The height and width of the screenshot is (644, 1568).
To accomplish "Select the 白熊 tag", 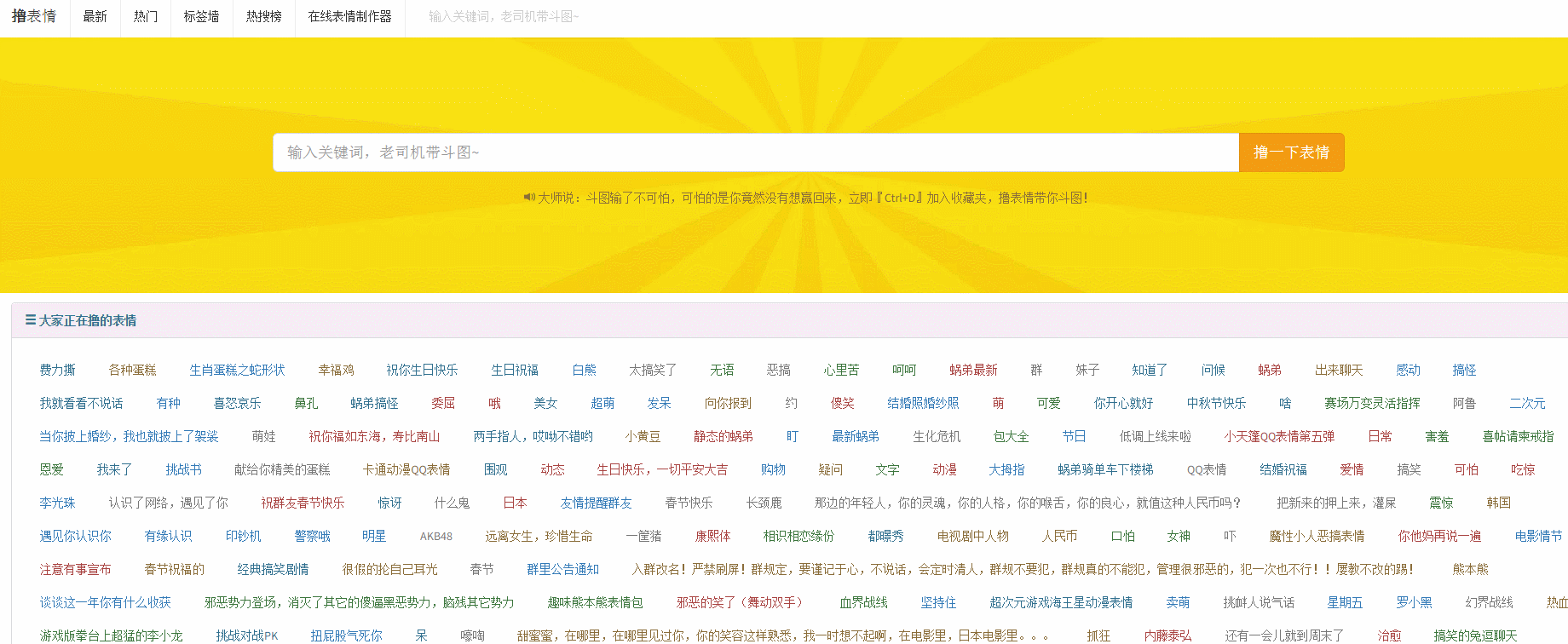I will coord(584,370).
